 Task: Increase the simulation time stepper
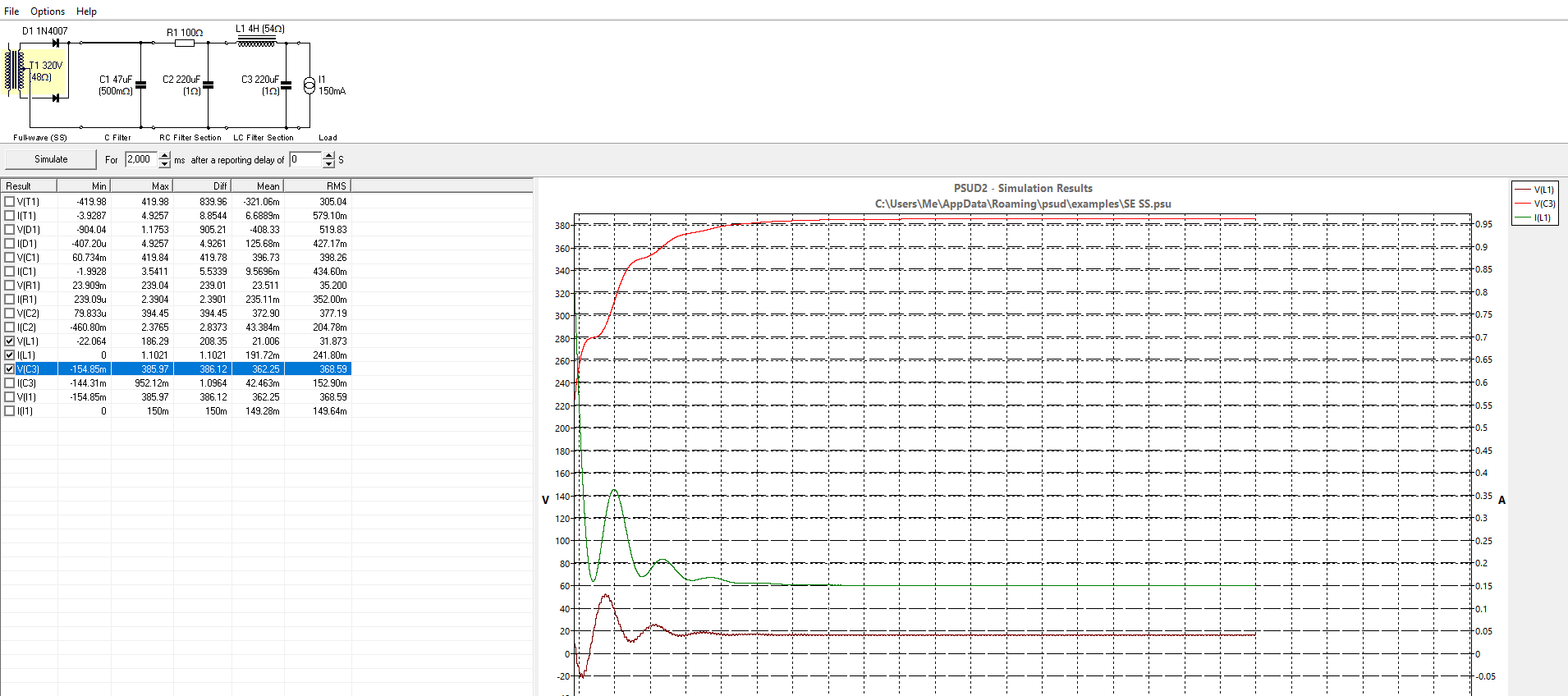click(x=164, y=155)
